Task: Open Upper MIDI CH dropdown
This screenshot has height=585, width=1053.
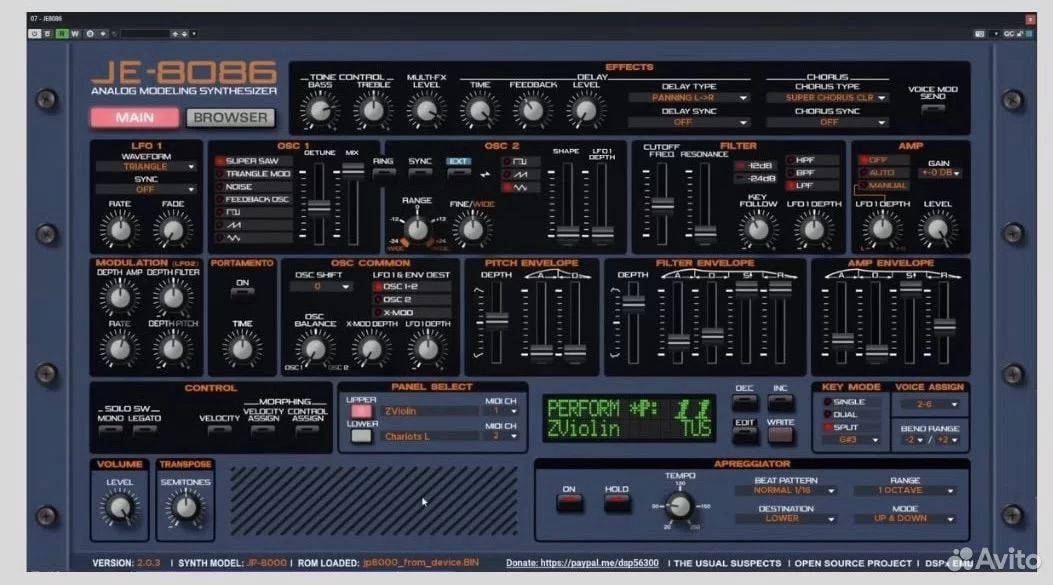Action: pyautogui.click(x=500, y=411)
